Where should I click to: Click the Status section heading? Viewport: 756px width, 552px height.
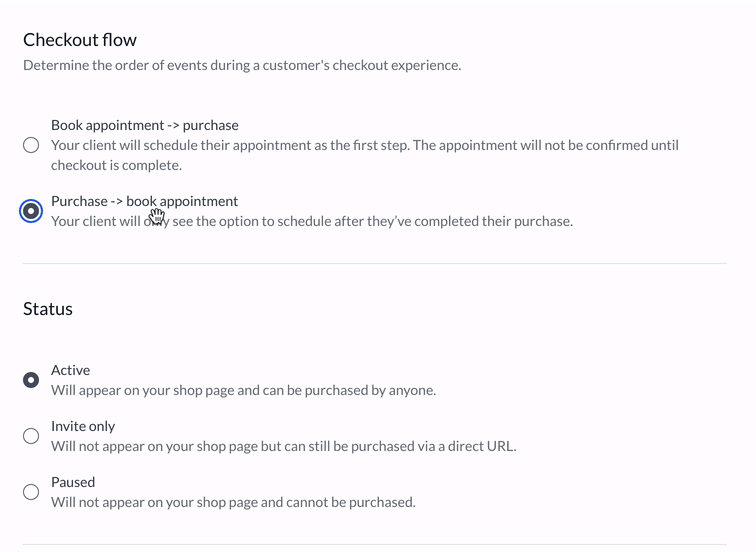coord(48,309)
